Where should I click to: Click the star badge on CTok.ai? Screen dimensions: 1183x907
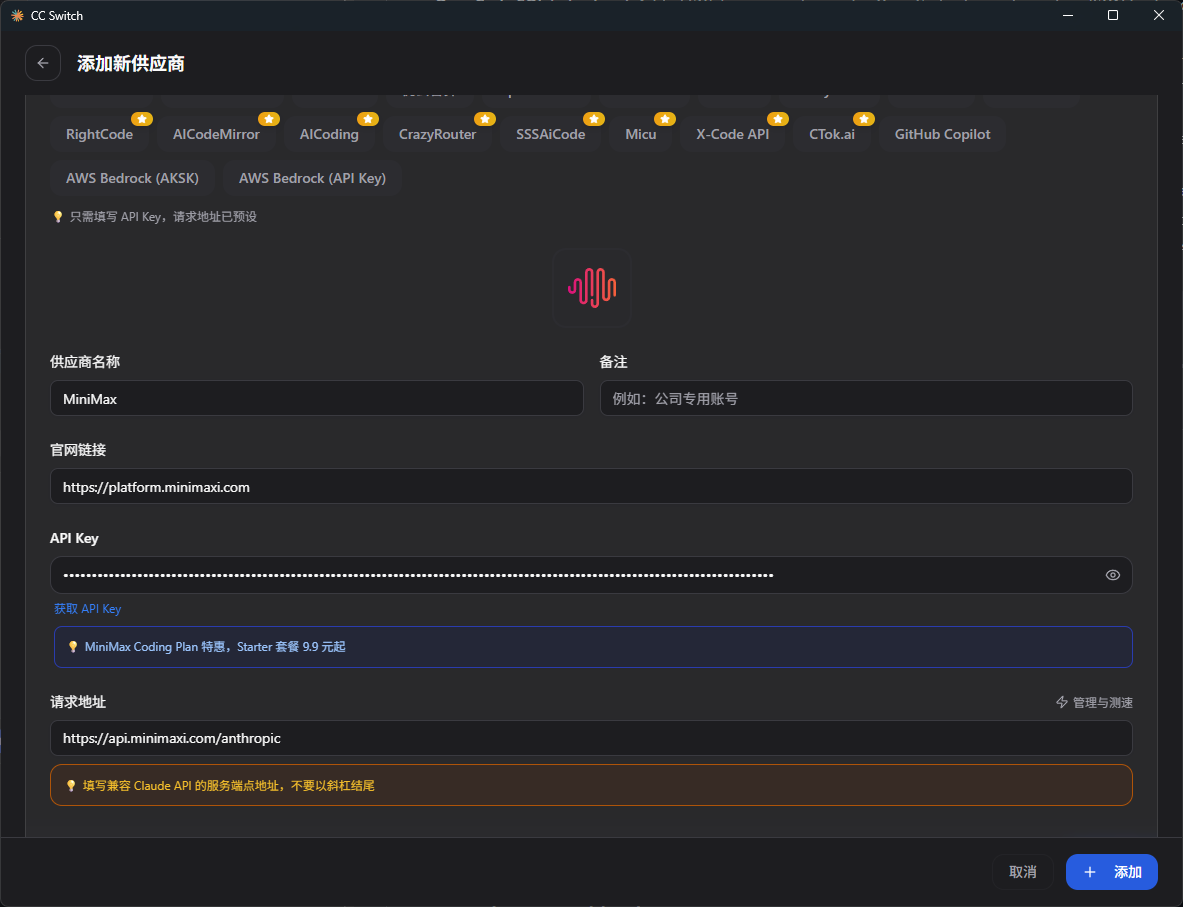point(863,119)
